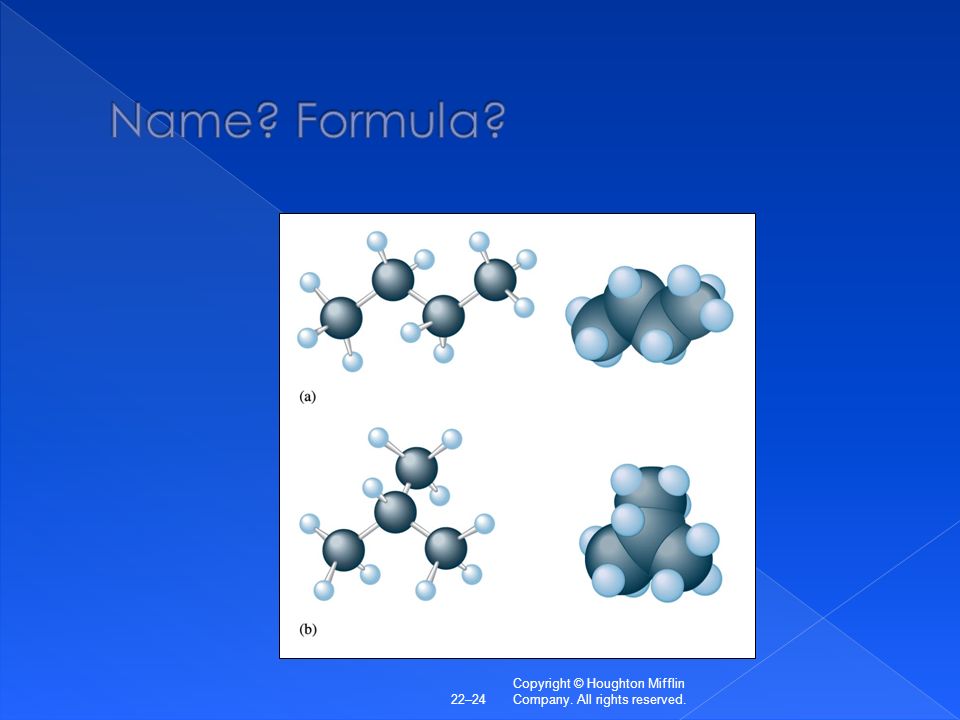Click the slide title "Name? Formula?"
The height and width of the screenshot is (720, 960).
click(x=307, y=120)
